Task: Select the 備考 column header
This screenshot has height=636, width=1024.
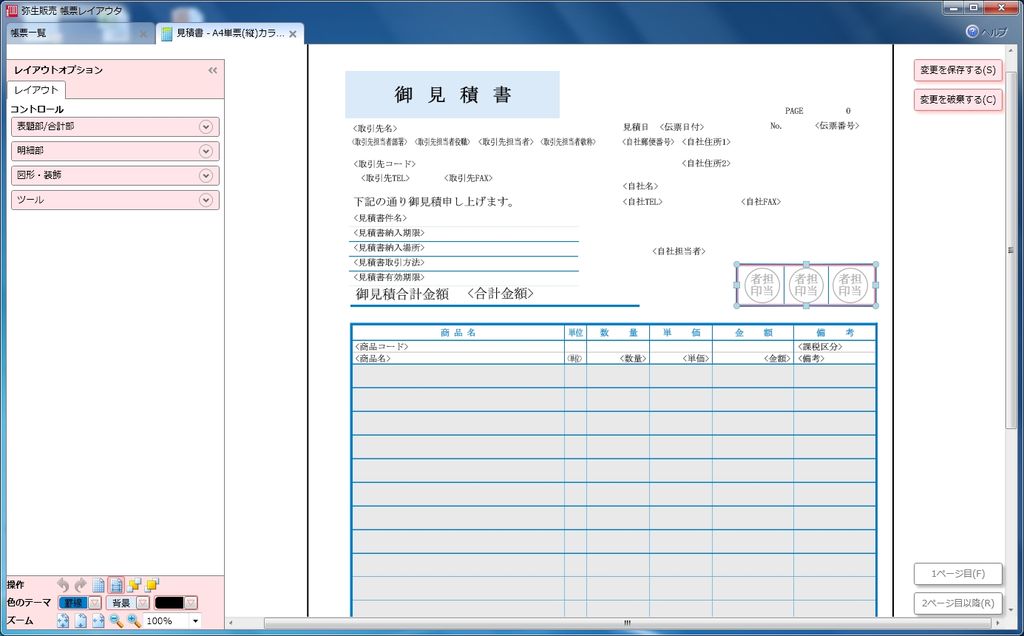Action: click(x=835, y=332)
